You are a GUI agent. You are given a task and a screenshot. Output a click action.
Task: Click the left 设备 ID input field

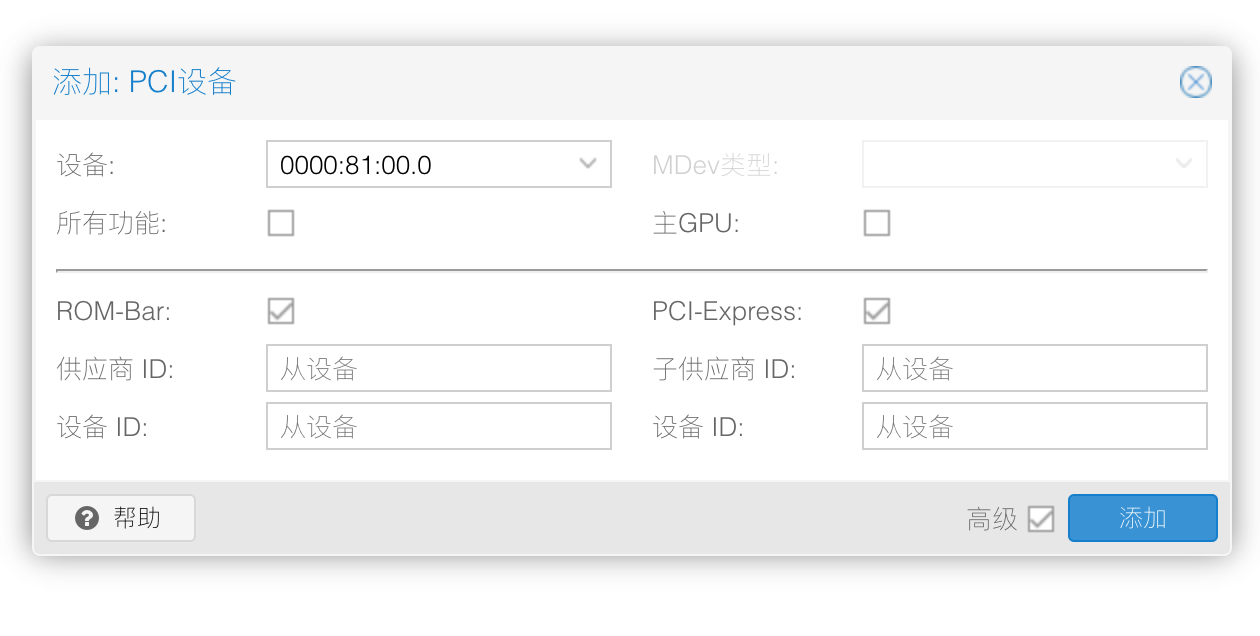pos(439,426)
